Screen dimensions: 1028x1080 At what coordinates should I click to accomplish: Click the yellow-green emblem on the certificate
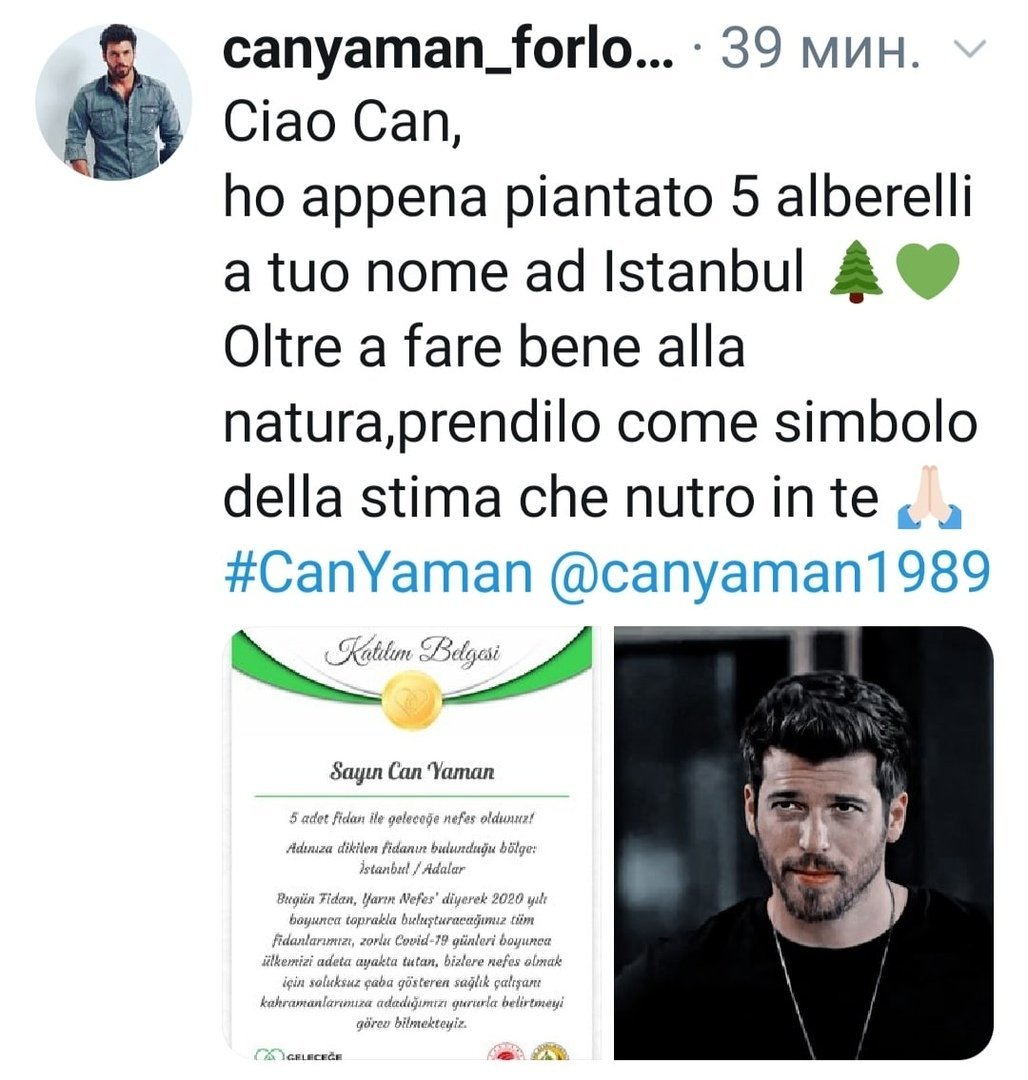tap(549, 1052)
